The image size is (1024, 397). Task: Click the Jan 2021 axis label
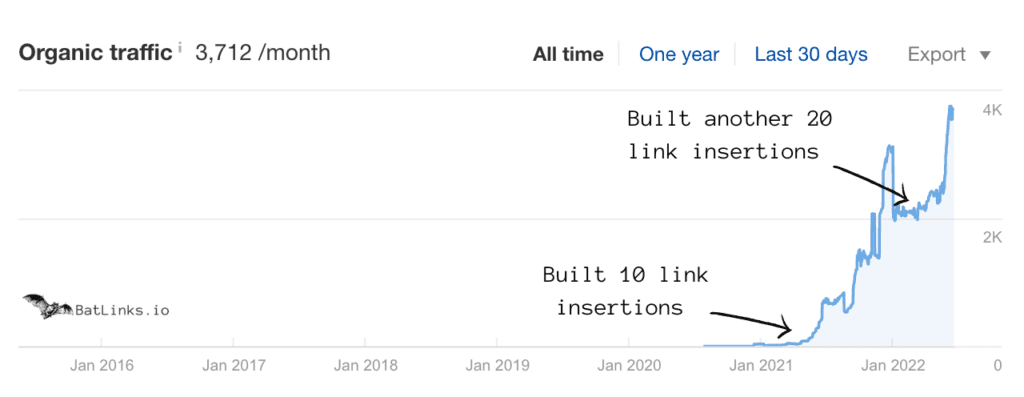pos(760,366)
